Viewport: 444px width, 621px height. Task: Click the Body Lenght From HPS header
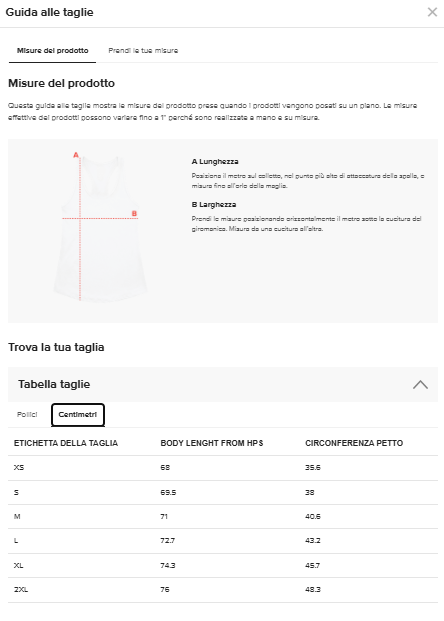coord(212,443)
